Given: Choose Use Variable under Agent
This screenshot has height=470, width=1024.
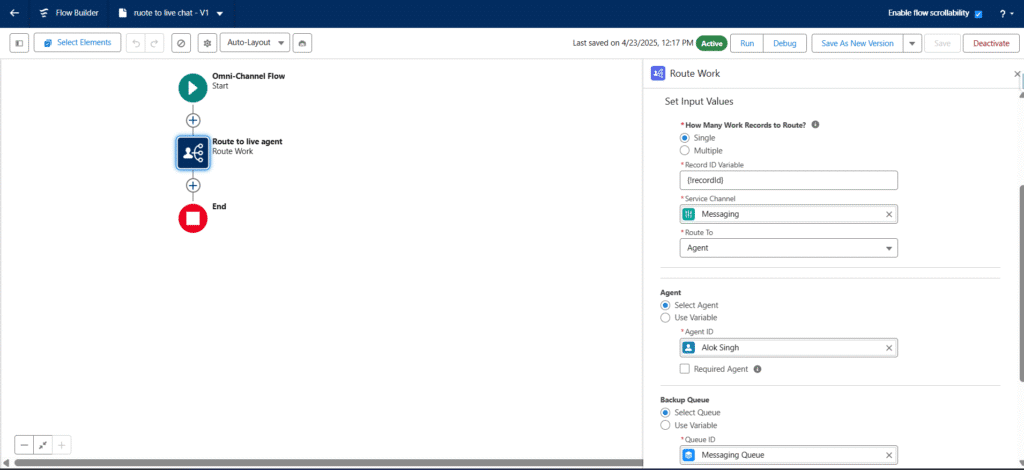Looking at the screenshot, I should pyautogui.click(x=666, y=318).
